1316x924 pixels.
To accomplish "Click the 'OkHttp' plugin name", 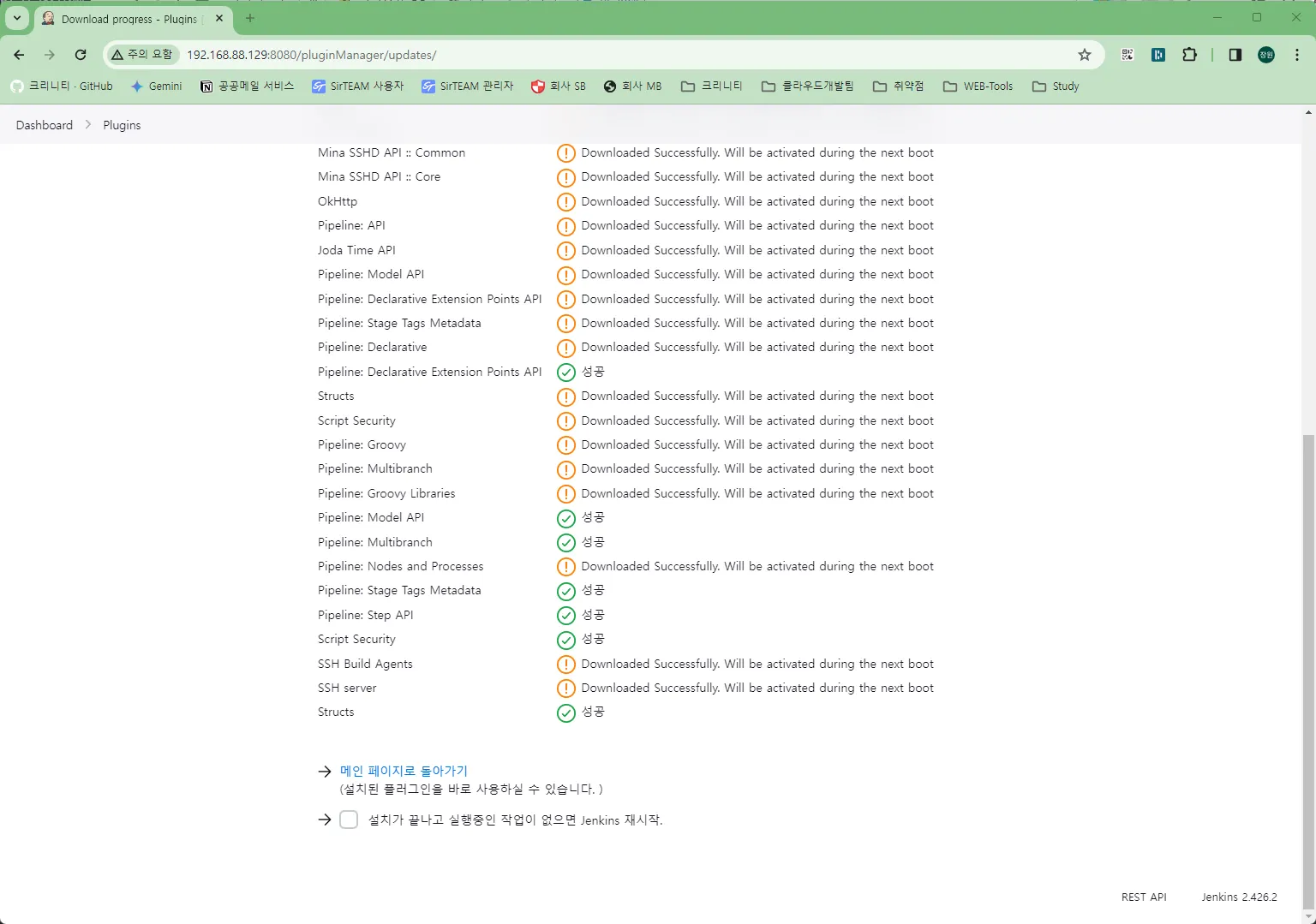I will pos(338,201).
